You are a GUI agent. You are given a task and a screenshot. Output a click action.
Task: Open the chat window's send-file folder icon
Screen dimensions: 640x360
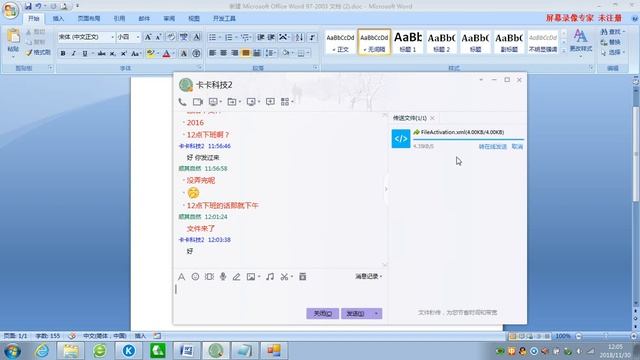[231, 102]
